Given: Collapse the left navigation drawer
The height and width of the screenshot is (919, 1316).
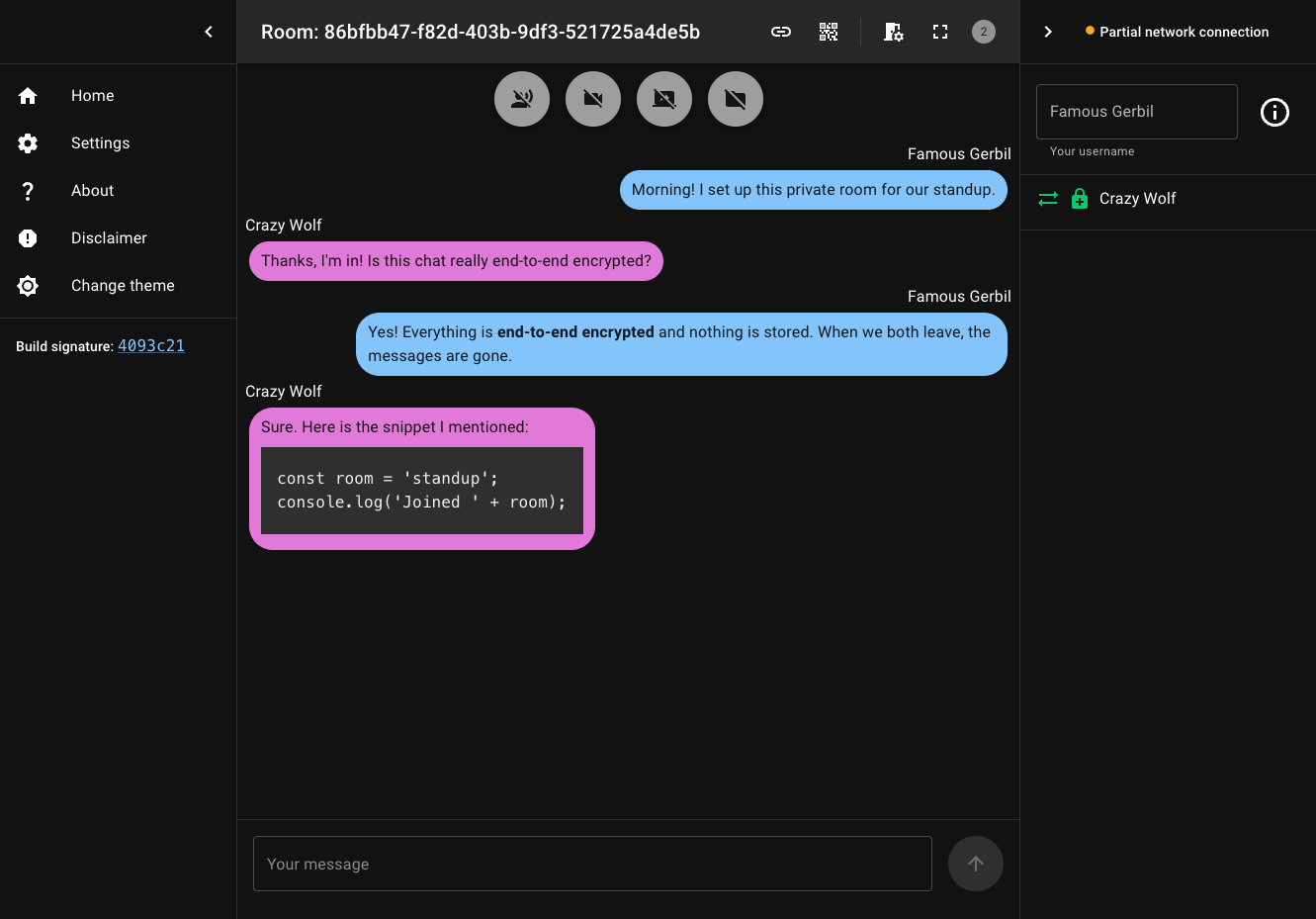Looking at the screenshot, I should click(x=209, y=32).
